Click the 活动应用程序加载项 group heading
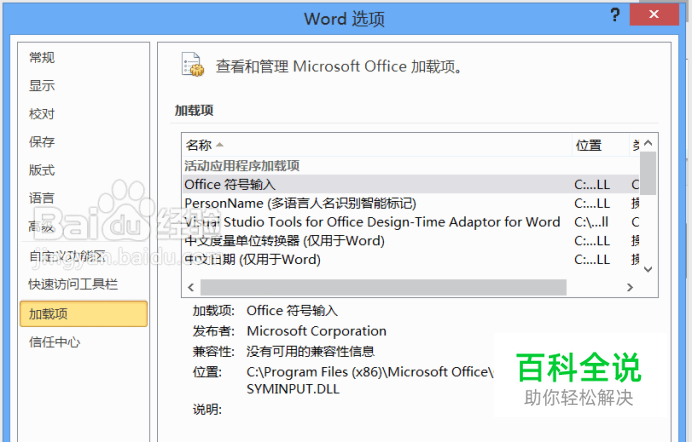Image resolution: width=692 pixels, height=442 pixels. tap(242, 166)
